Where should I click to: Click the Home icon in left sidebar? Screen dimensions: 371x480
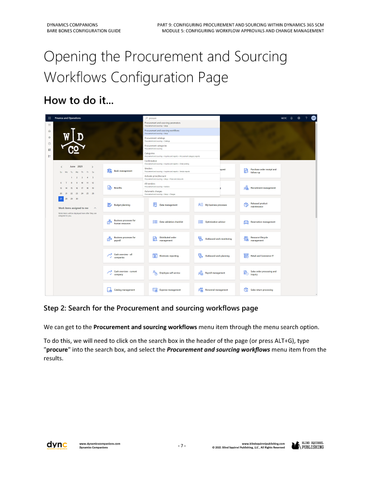click(49, 131)
